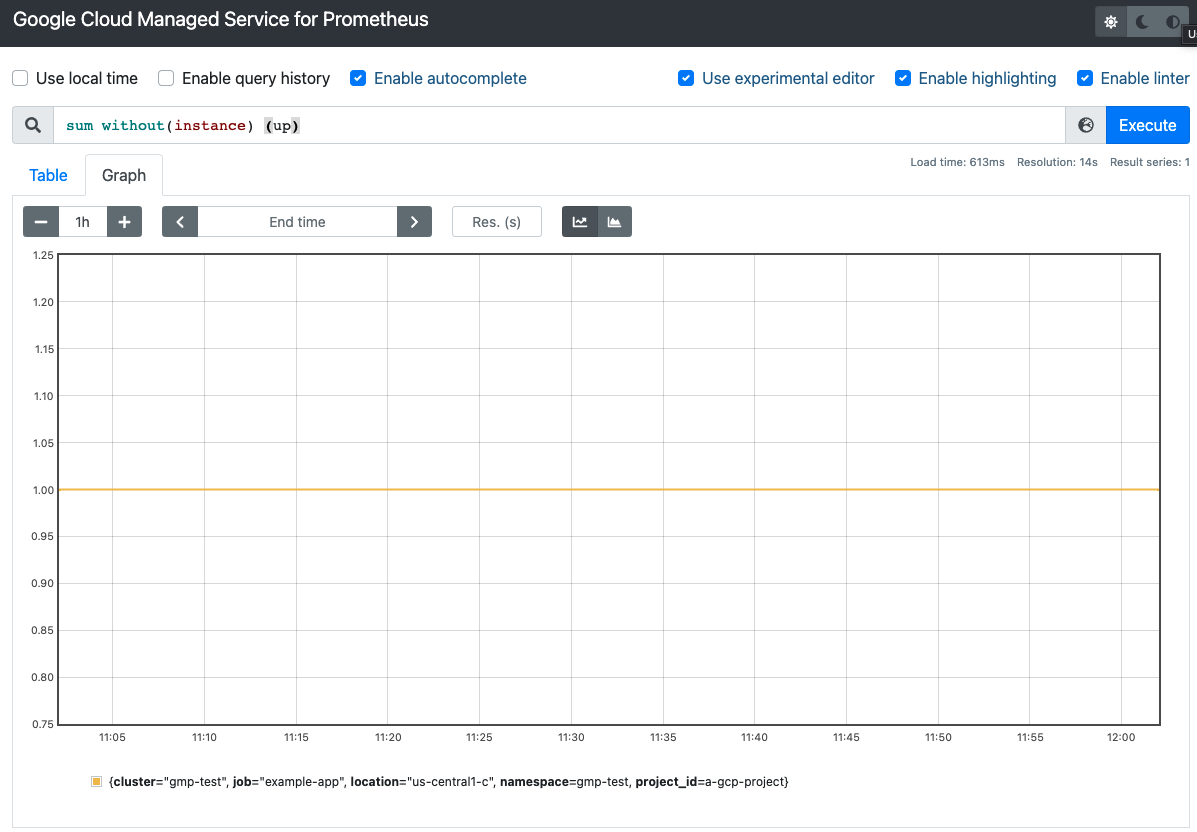Click the Execute button

(1147, 124)
